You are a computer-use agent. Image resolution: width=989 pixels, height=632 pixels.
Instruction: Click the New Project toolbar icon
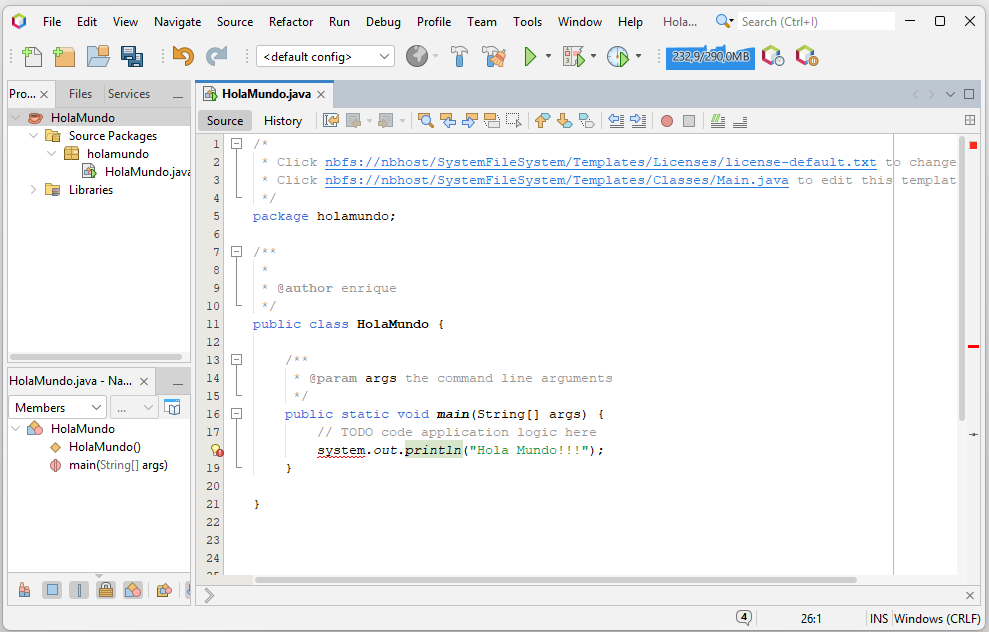64,57
